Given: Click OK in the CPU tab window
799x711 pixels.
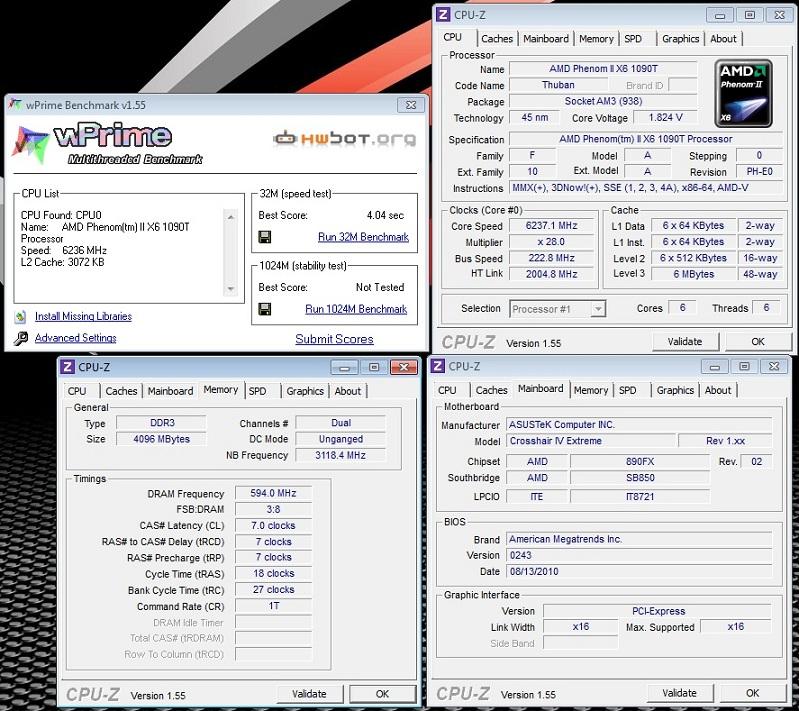Looking at the screenshot, I should [758, 341].
